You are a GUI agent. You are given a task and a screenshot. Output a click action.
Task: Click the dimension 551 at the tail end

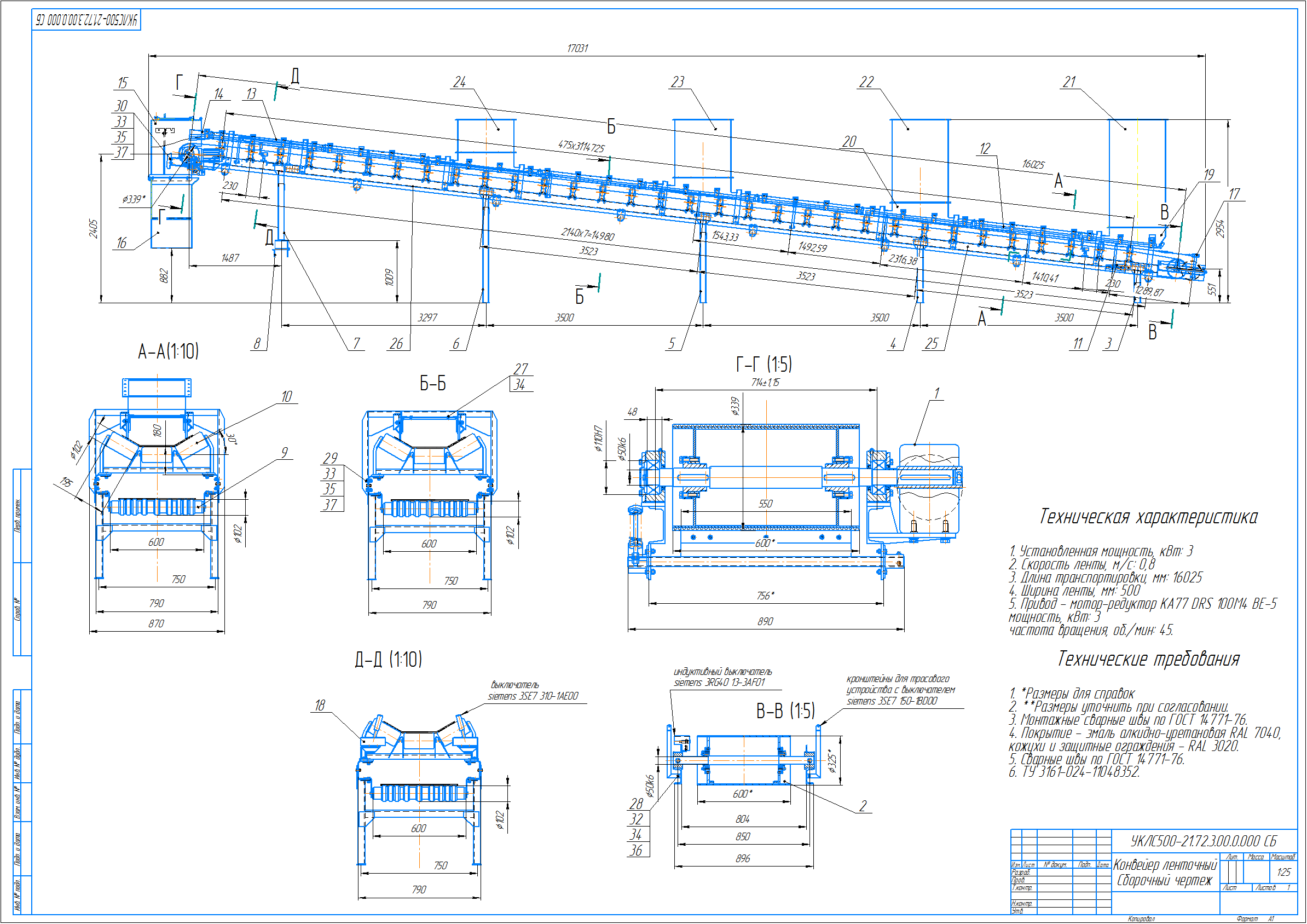[x=1212, y=290]
